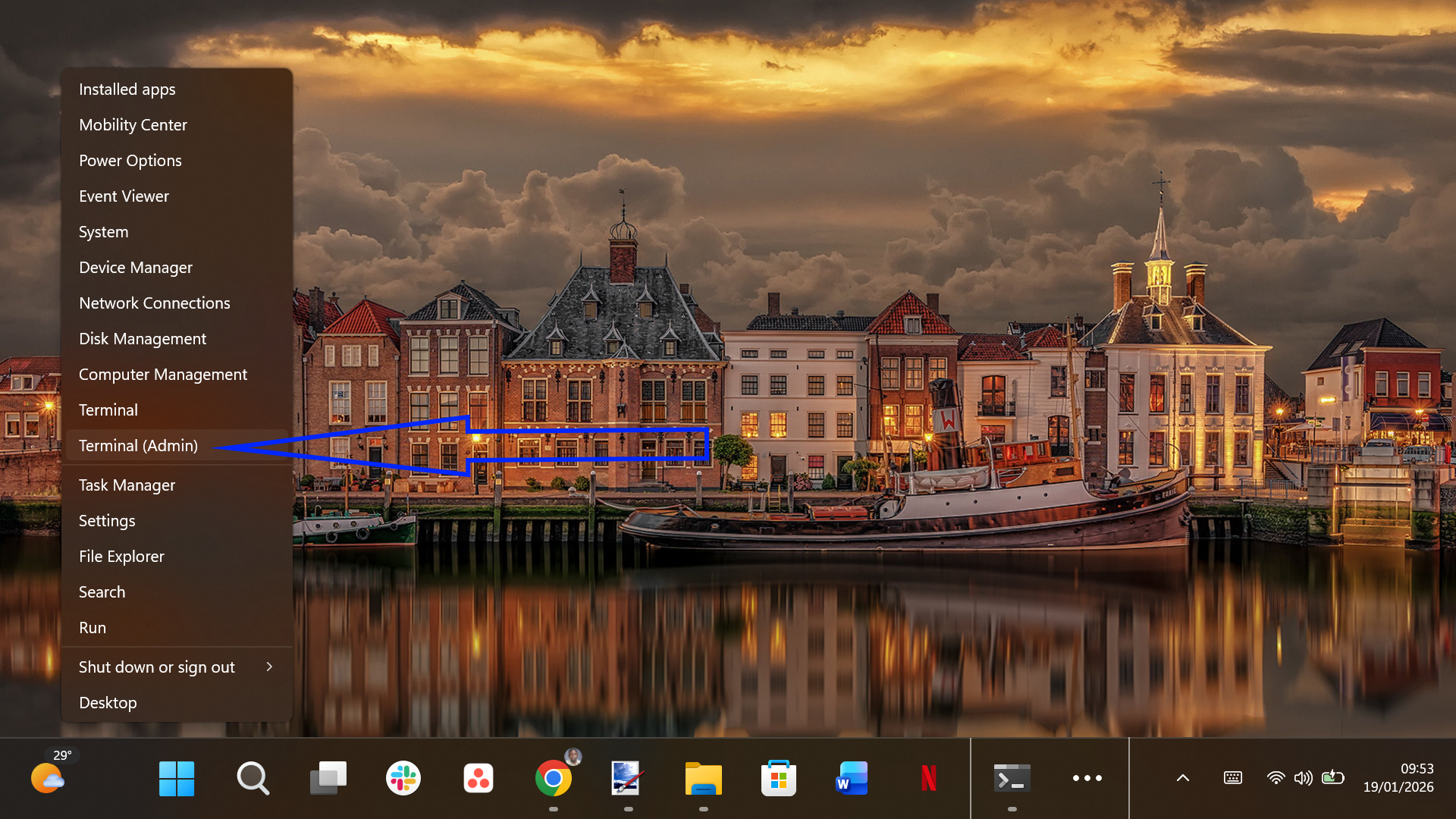Open Settings from the quick link menu
The height and width of the screenshot is (819, 1456).
pyautogui.click(x=107, y=520)
